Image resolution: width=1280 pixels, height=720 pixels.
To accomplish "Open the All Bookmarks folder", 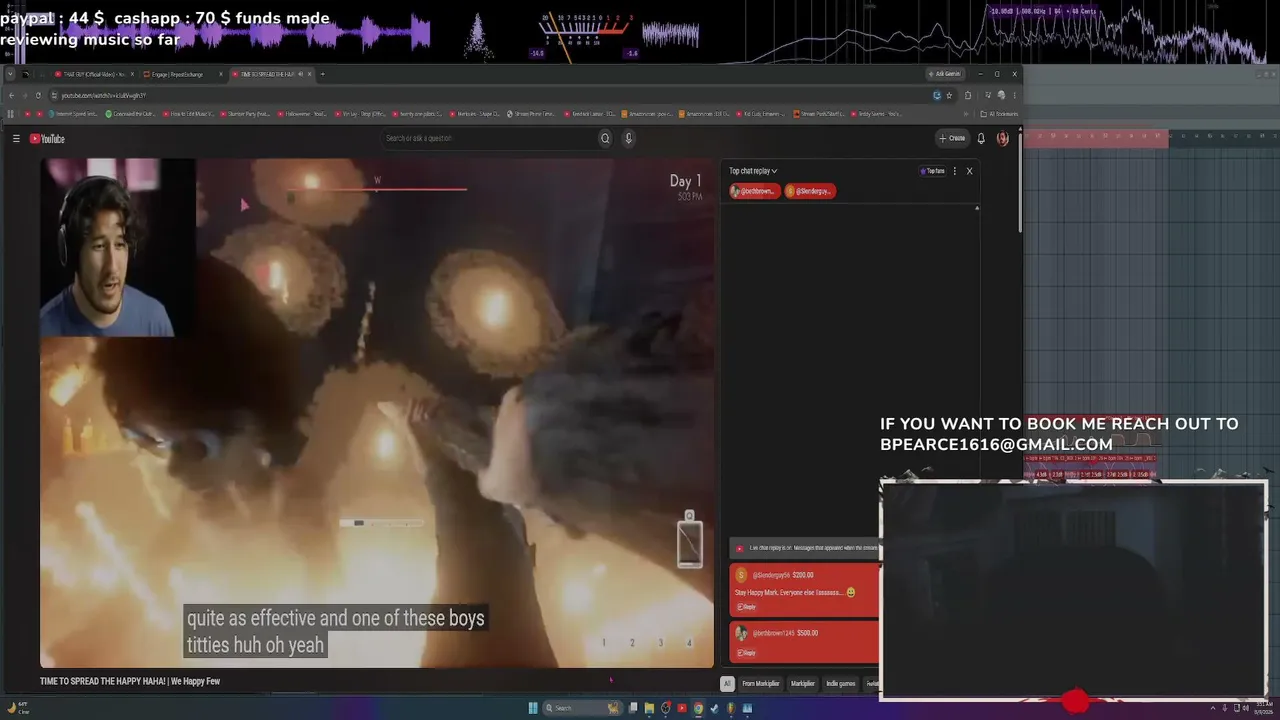I will tap(1000, 114).
